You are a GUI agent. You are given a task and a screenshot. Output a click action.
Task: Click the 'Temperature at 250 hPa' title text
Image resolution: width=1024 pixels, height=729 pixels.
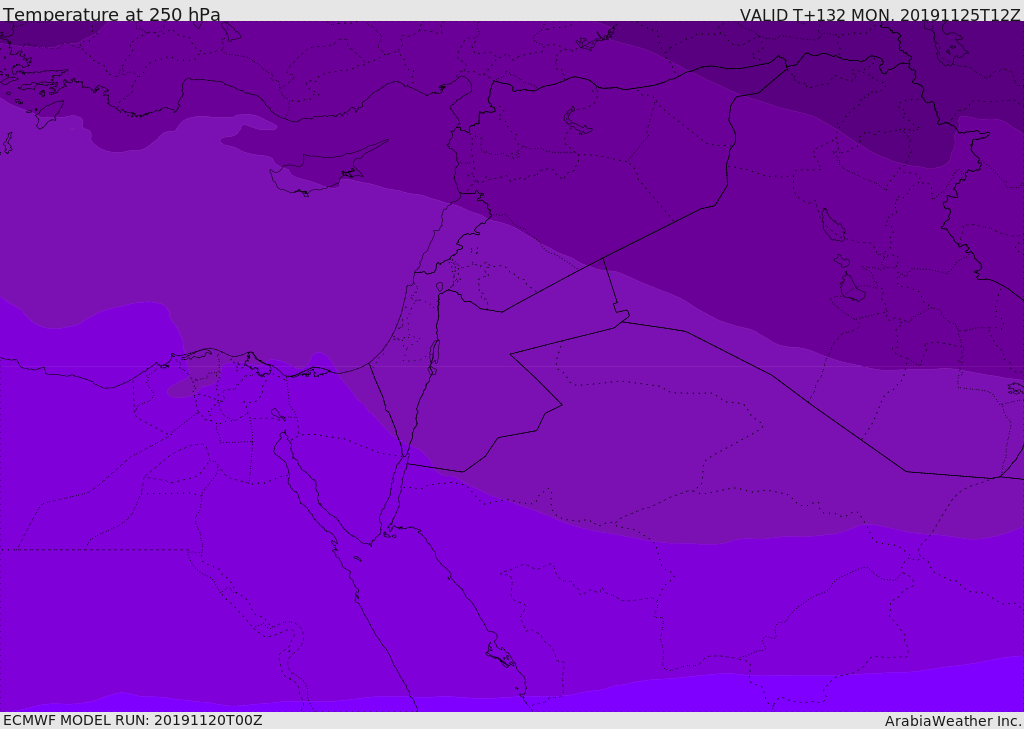point(112,14)
